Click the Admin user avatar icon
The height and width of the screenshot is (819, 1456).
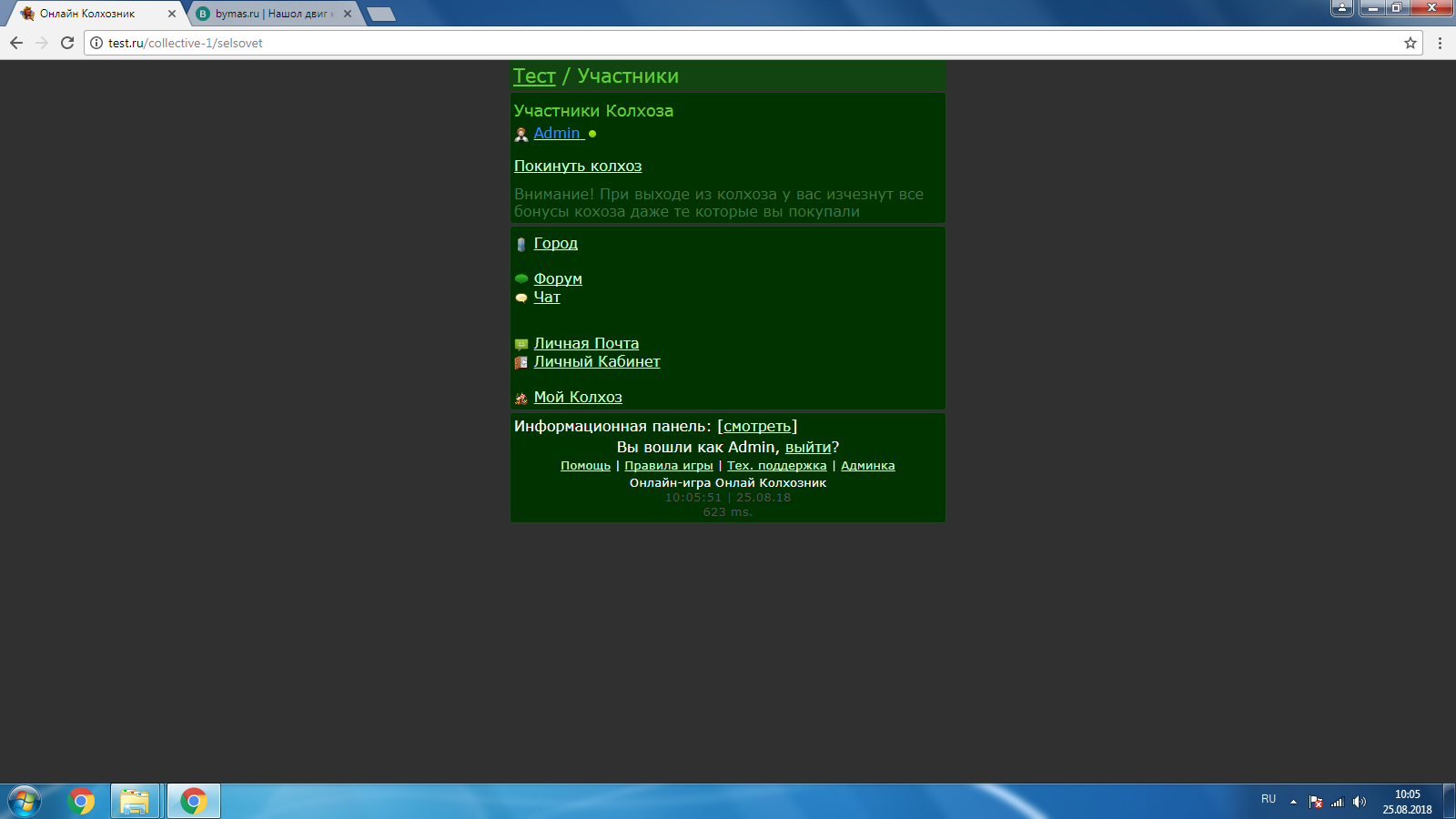(x=521, y=135)
